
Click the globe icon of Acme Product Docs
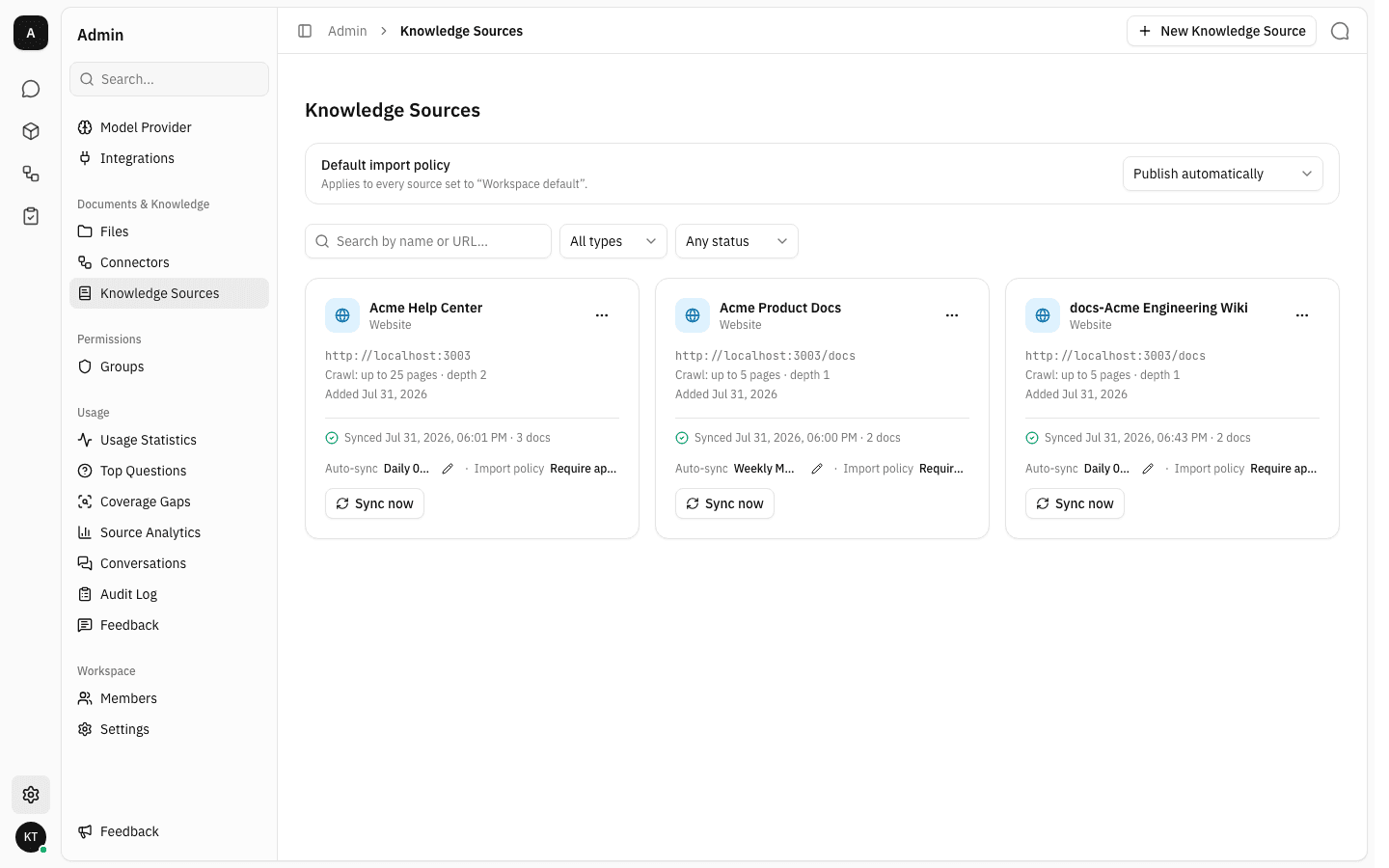[x=693, y=315]
